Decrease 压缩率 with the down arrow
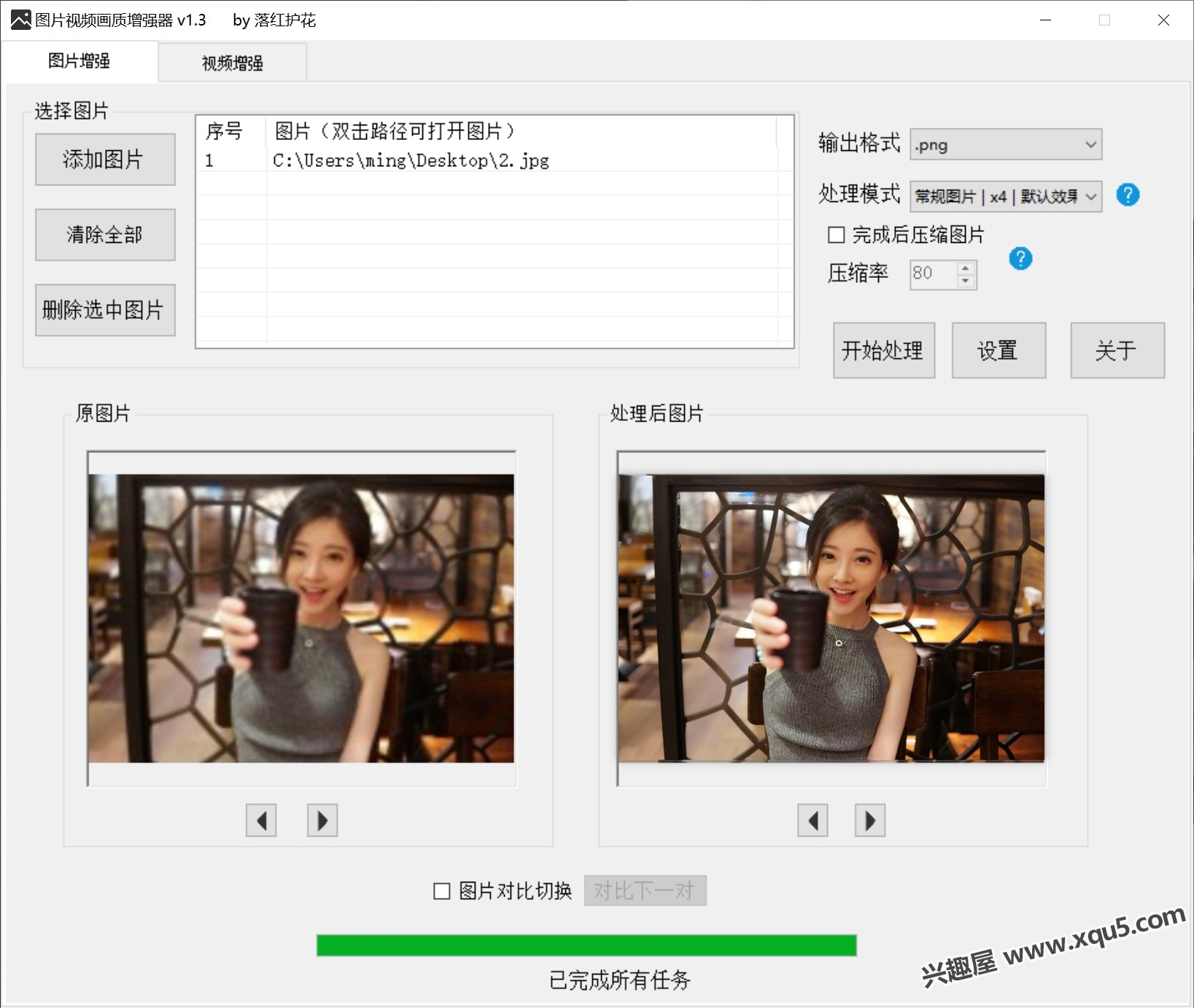Screen dimensions: 1194x1008 tap(966, 282)
